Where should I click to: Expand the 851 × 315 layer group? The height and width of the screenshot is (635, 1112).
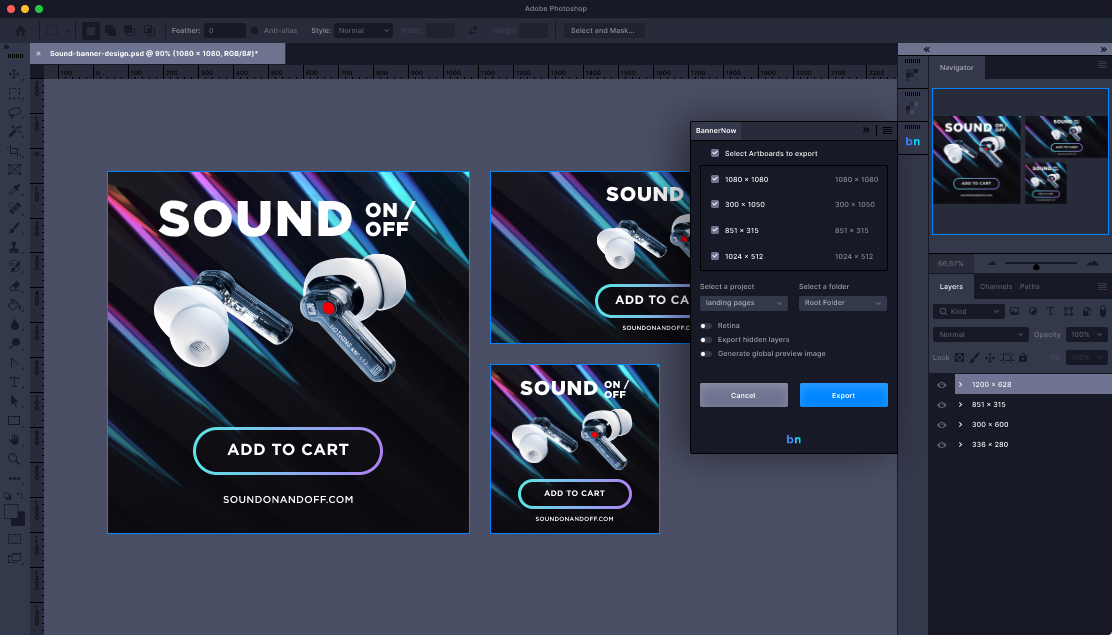tap(960, 404)
